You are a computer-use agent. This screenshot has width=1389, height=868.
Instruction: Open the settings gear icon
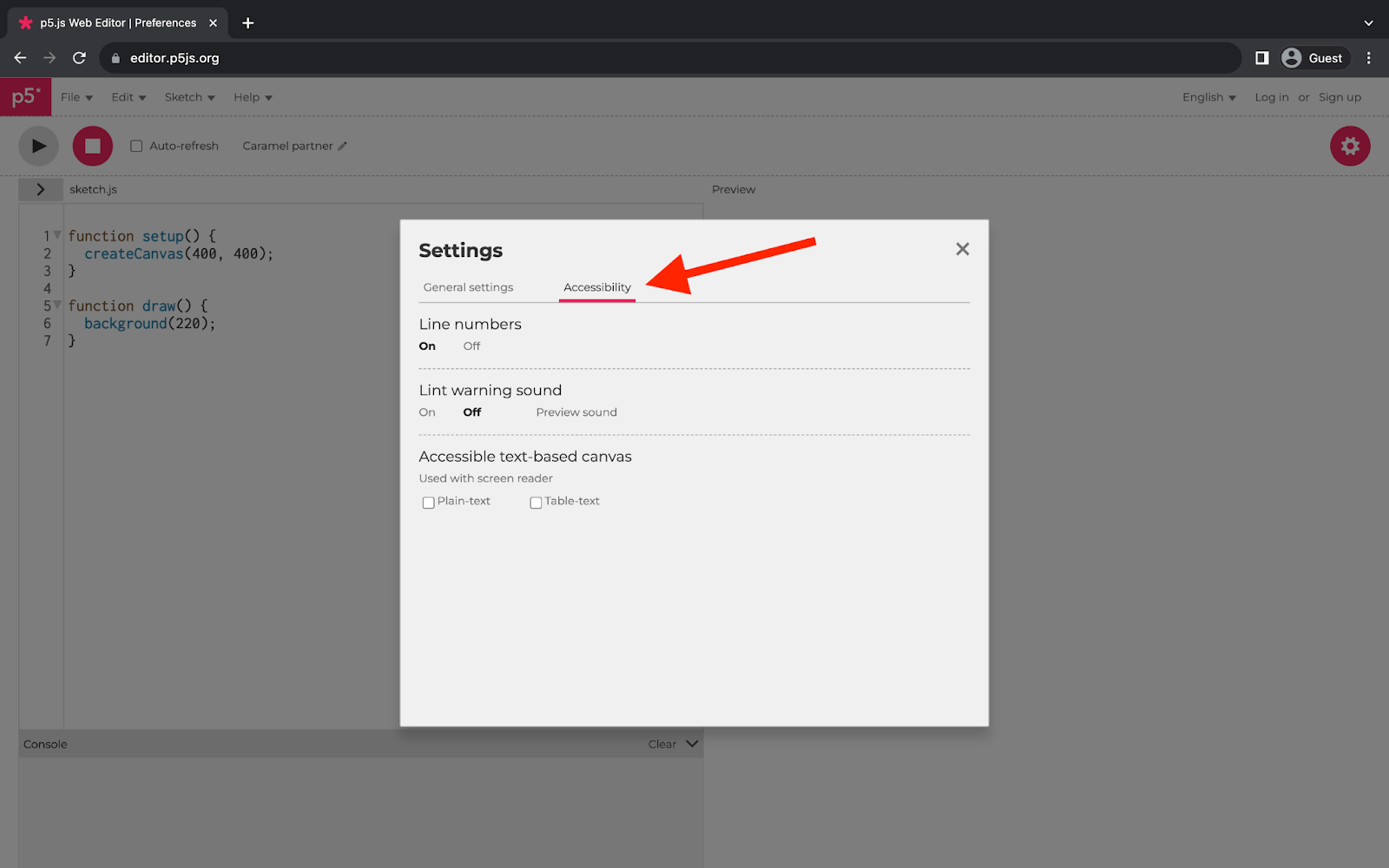coord(1349,146)
